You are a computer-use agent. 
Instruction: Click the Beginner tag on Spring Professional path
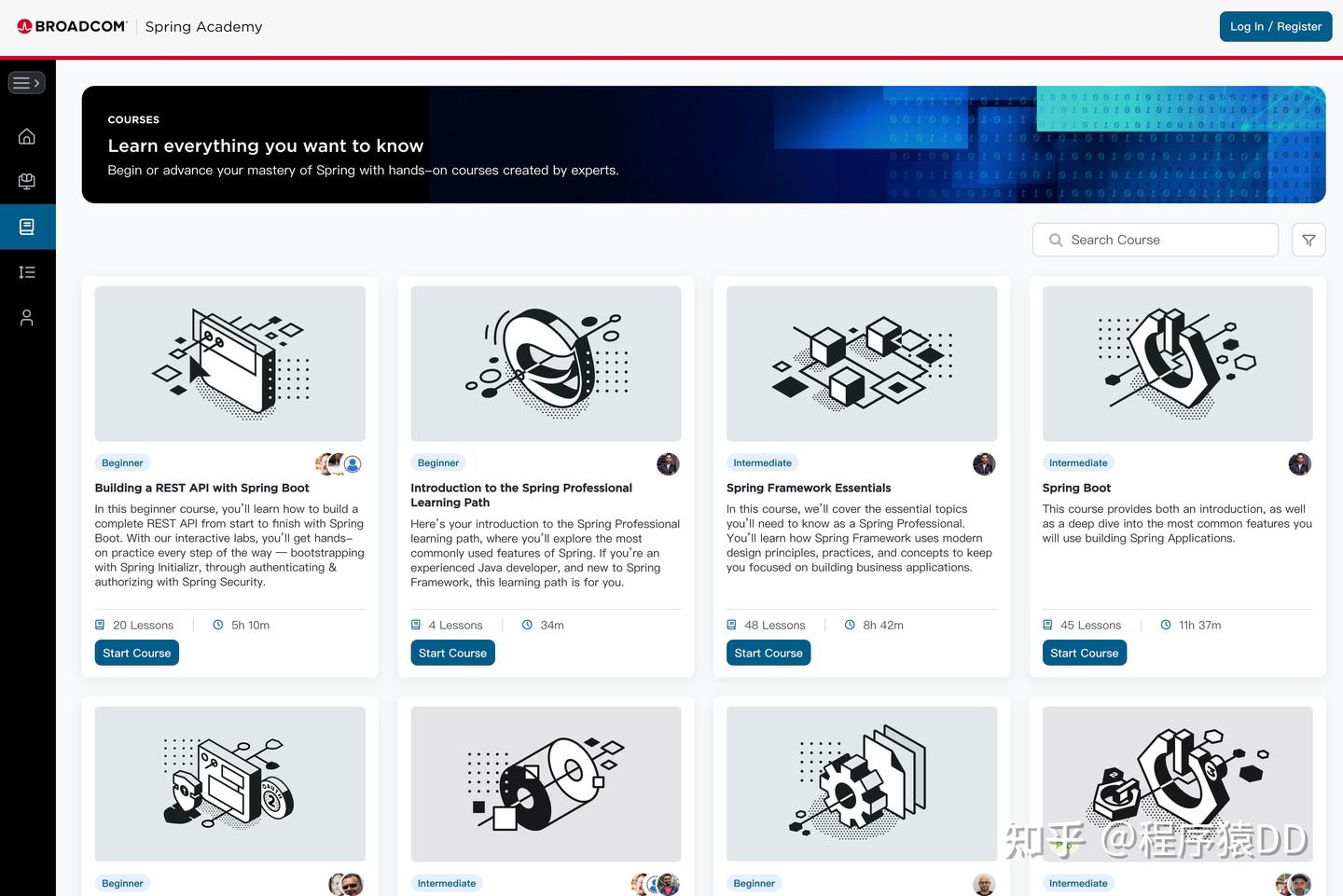[x=438, y=462]
